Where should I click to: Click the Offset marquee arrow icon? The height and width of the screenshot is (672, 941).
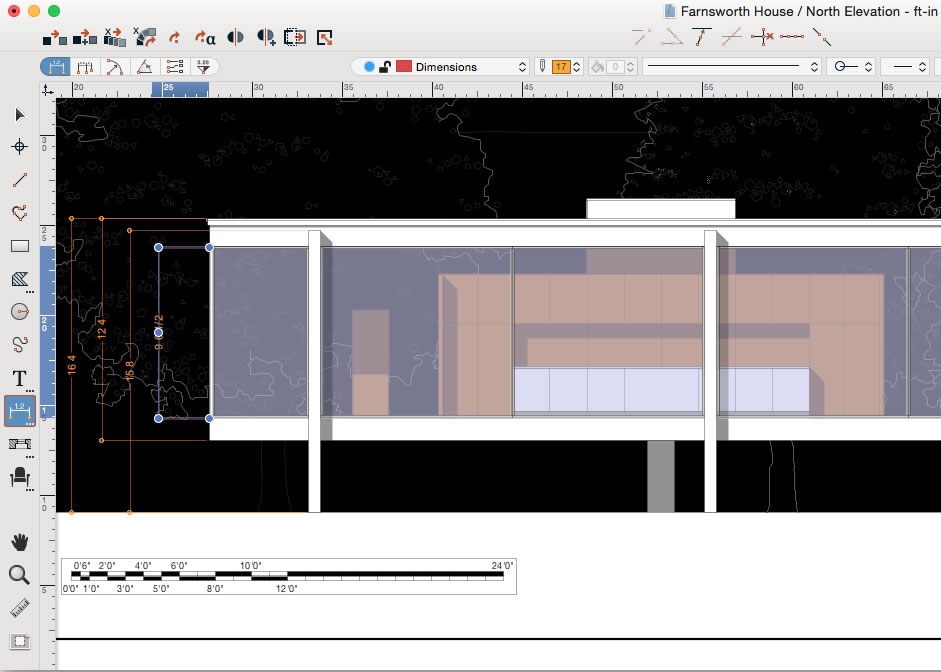(295, 37)
